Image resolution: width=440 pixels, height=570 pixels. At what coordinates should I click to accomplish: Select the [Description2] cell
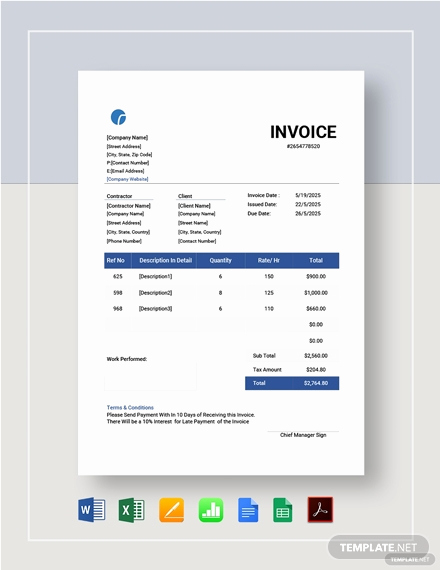tap(155, 293)
